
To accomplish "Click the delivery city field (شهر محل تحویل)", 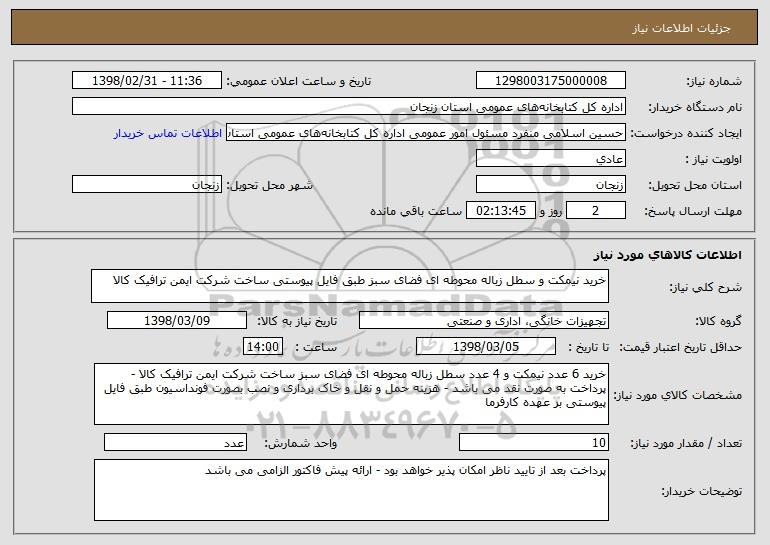I will pyautogui.click(x=148, y=185).
